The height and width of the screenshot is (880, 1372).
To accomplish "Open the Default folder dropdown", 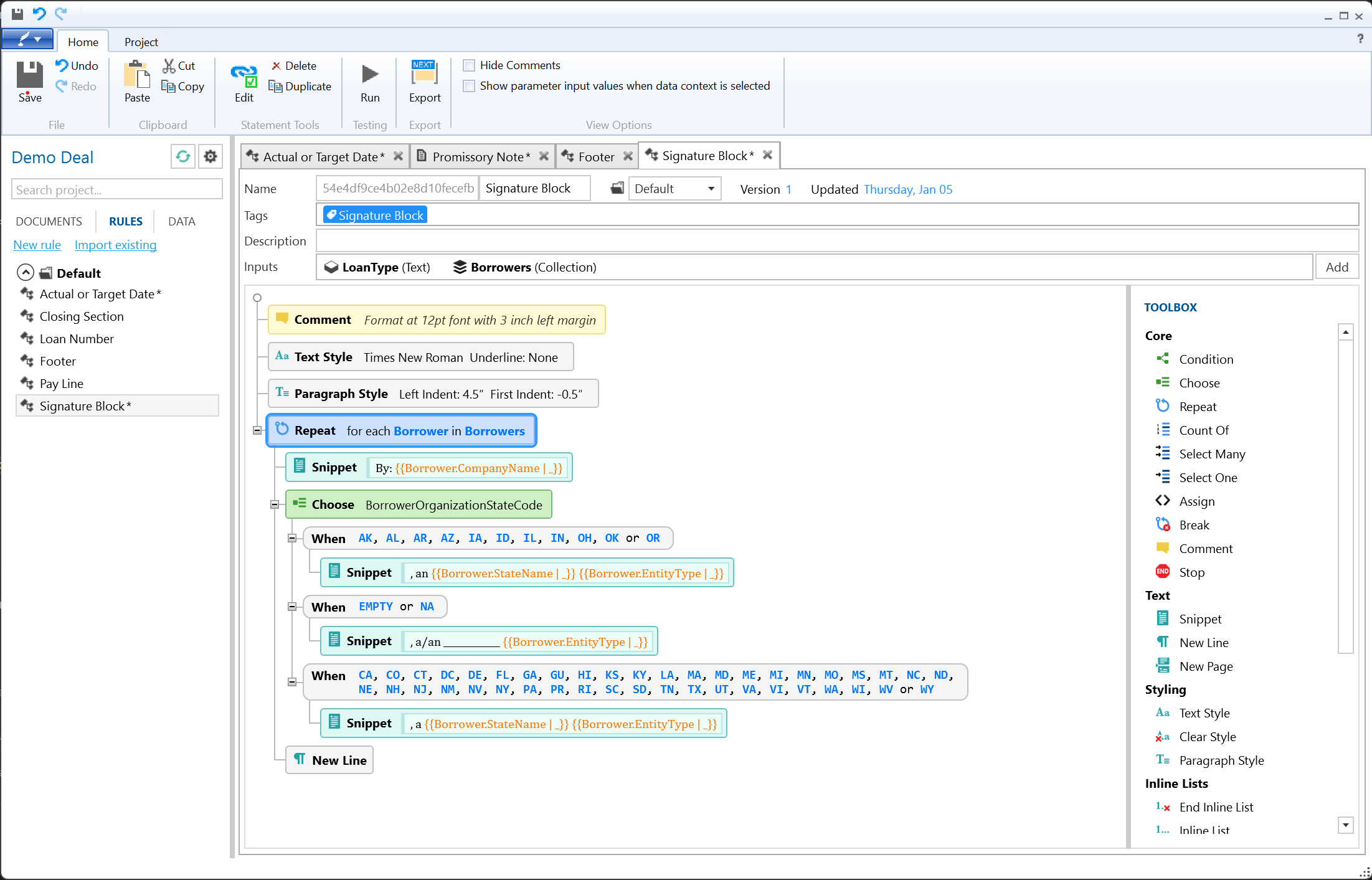I will coord(711,189).
